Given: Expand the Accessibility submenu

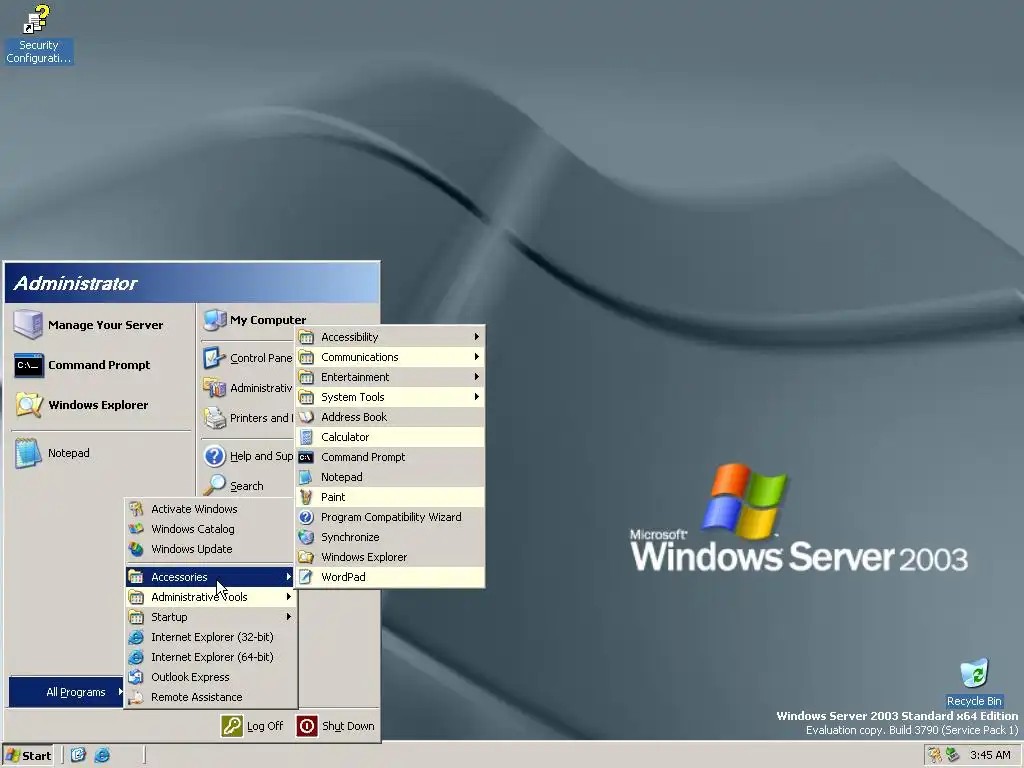Looking at the screenshot, I should coord(390,337).
